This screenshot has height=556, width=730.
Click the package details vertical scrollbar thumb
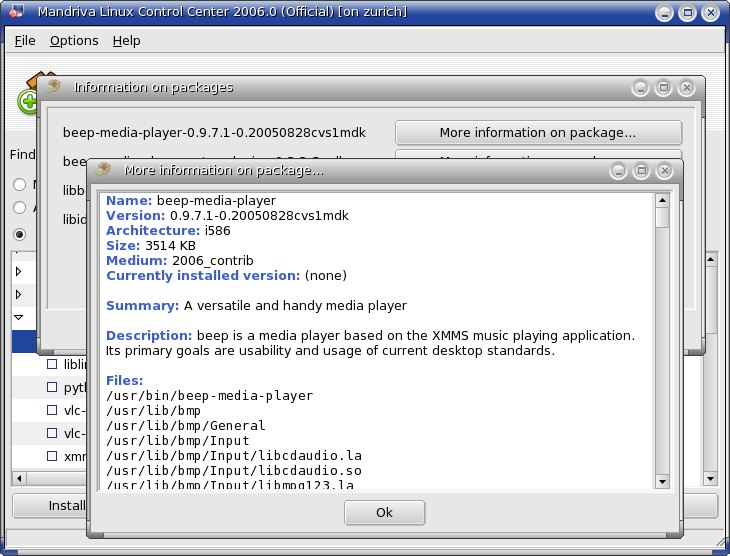point(662,217)
